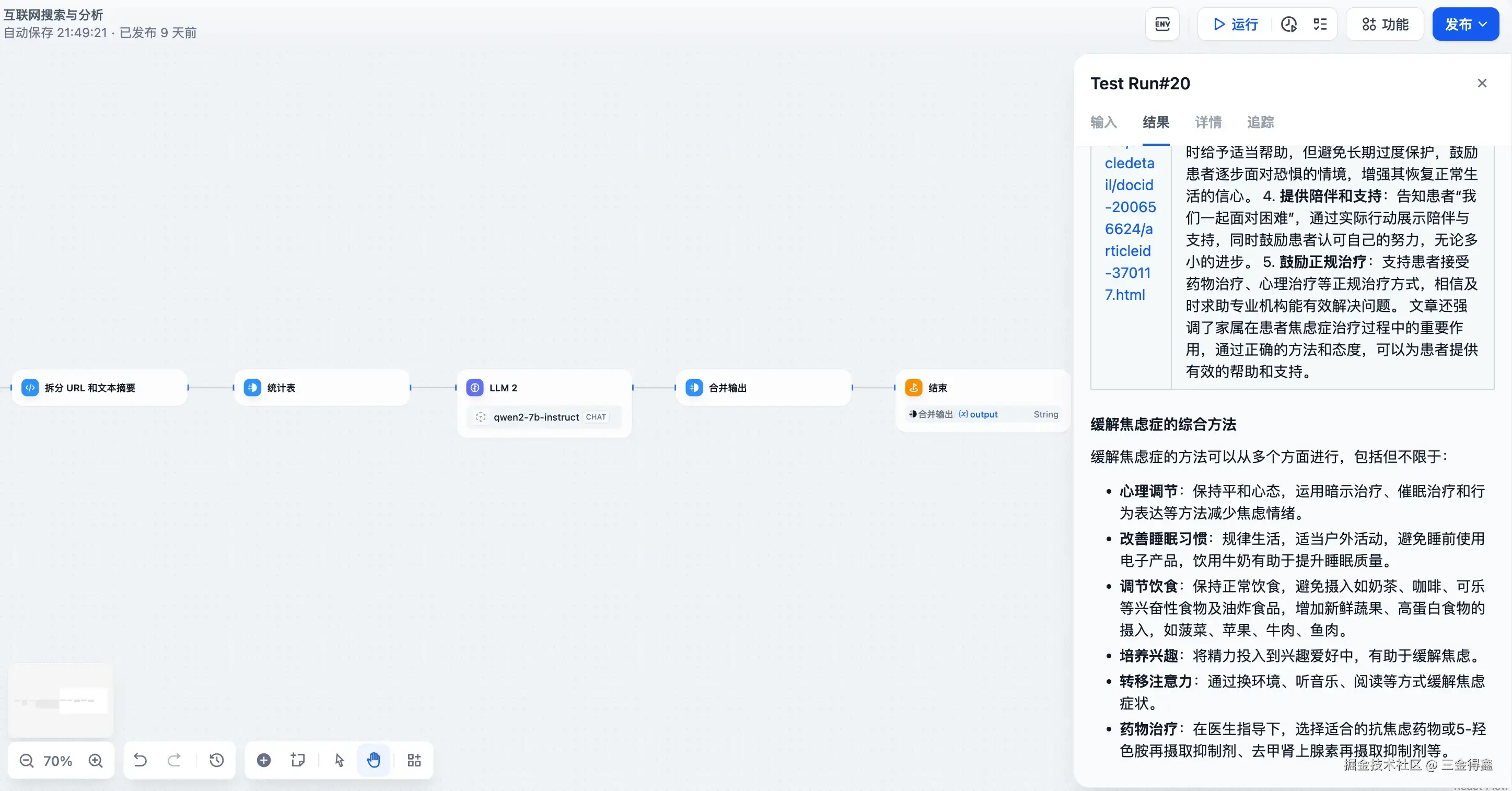Zoom in the canvas
Screen dimensions: 1512x791
click(96, 761)
